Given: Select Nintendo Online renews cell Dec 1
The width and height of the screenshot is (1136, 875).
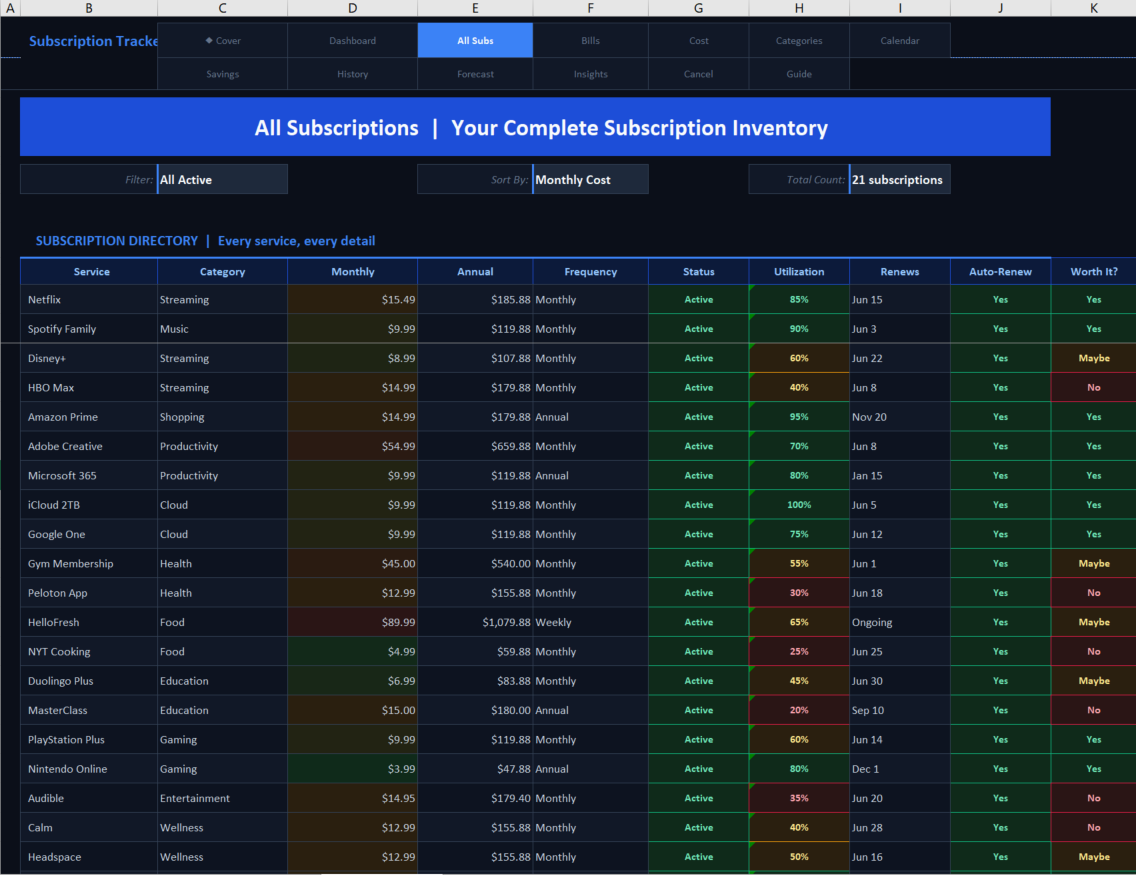Looking at the screenshot, I should (x=900, y=769).
